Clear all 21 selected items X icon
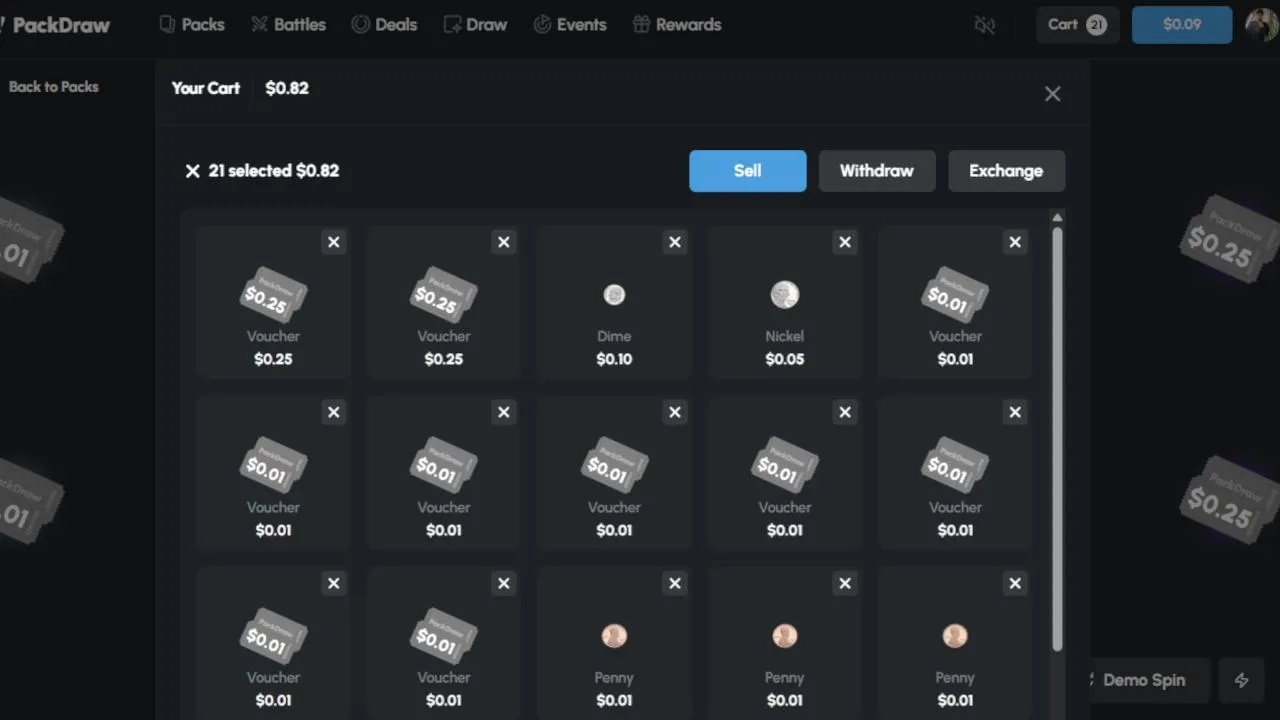 tap(193, 171)
